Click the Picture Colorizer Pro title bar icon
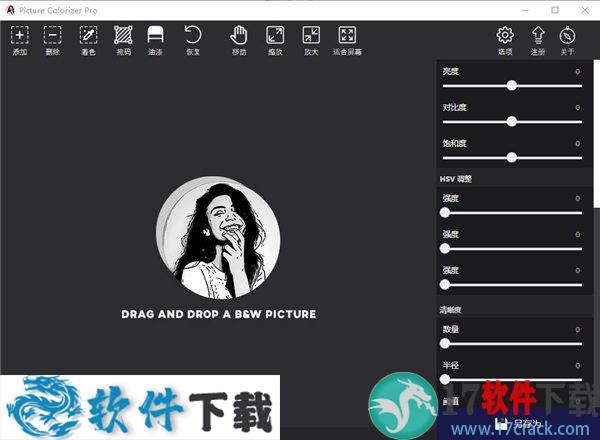The width and height of the screenshot is (600, 440). (10, 10)
